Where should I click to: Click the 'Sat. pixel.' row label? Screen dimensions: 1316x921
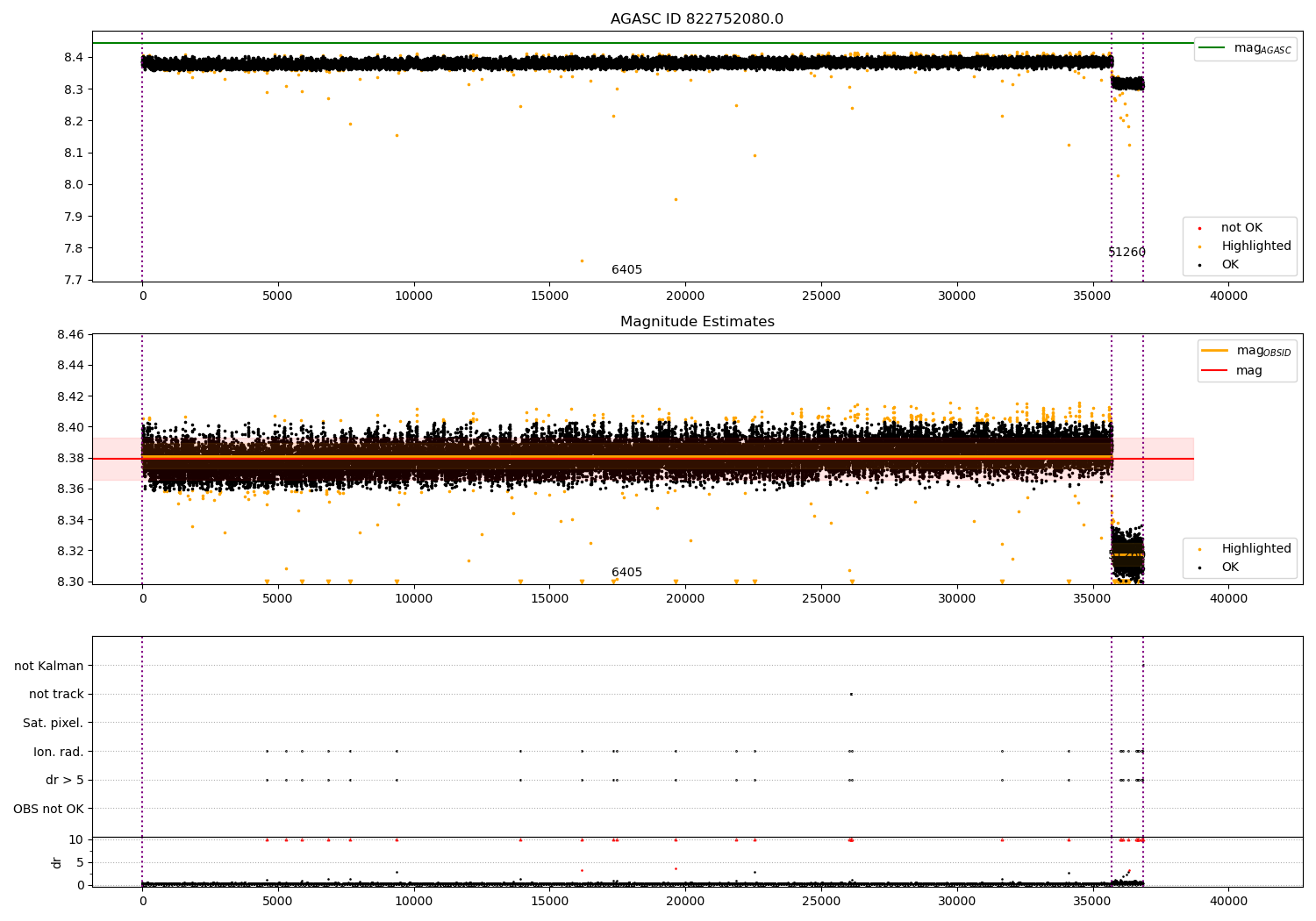click(x=53, y=723)
